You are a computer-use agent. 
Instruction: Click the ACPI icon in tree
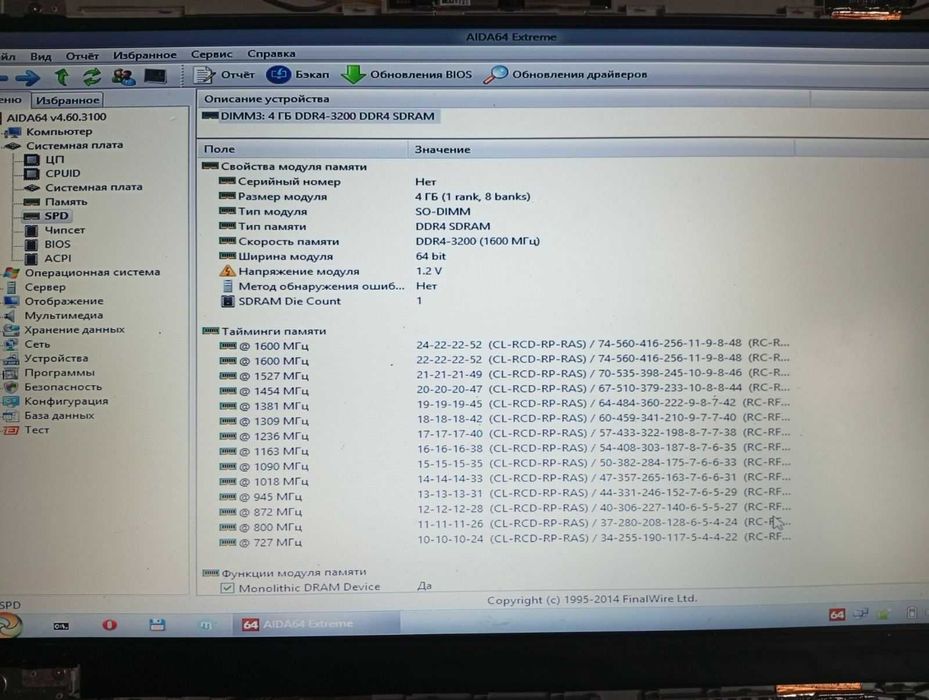[x=31, y=258]
